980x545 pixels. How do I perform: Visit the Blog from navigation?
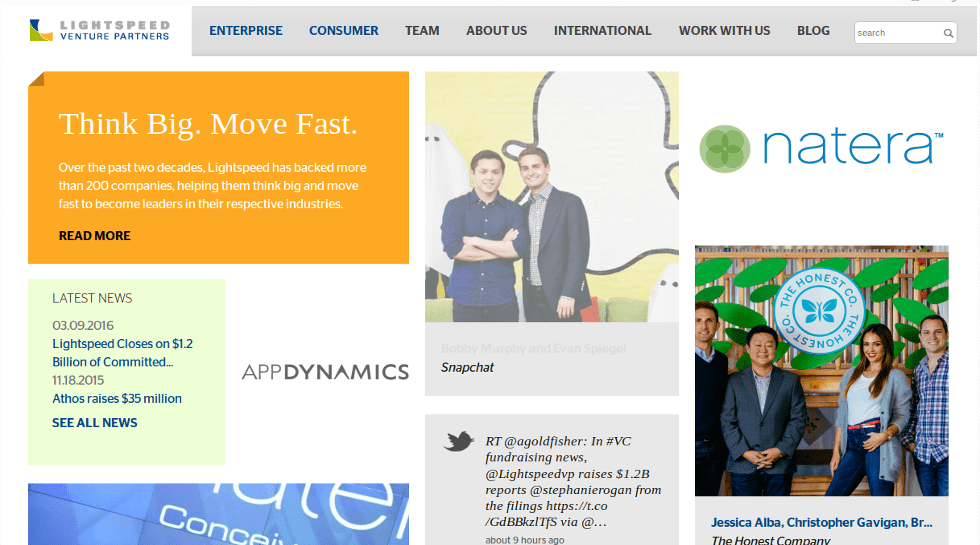coord(813,31)
